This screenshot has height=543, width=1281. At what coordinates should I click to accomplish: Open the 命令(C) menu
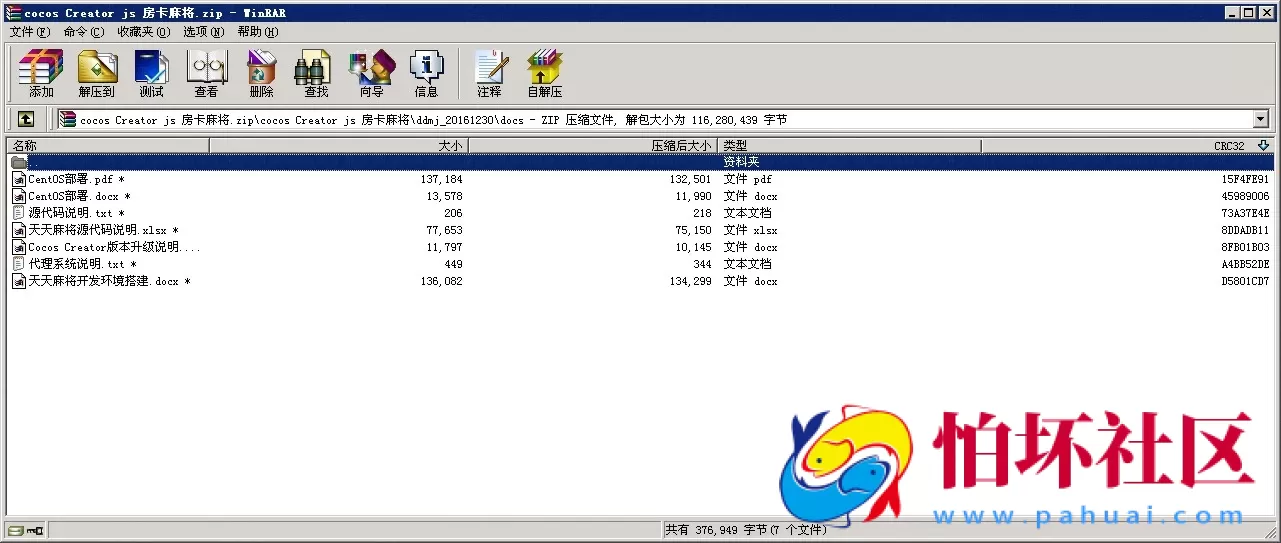83,32
